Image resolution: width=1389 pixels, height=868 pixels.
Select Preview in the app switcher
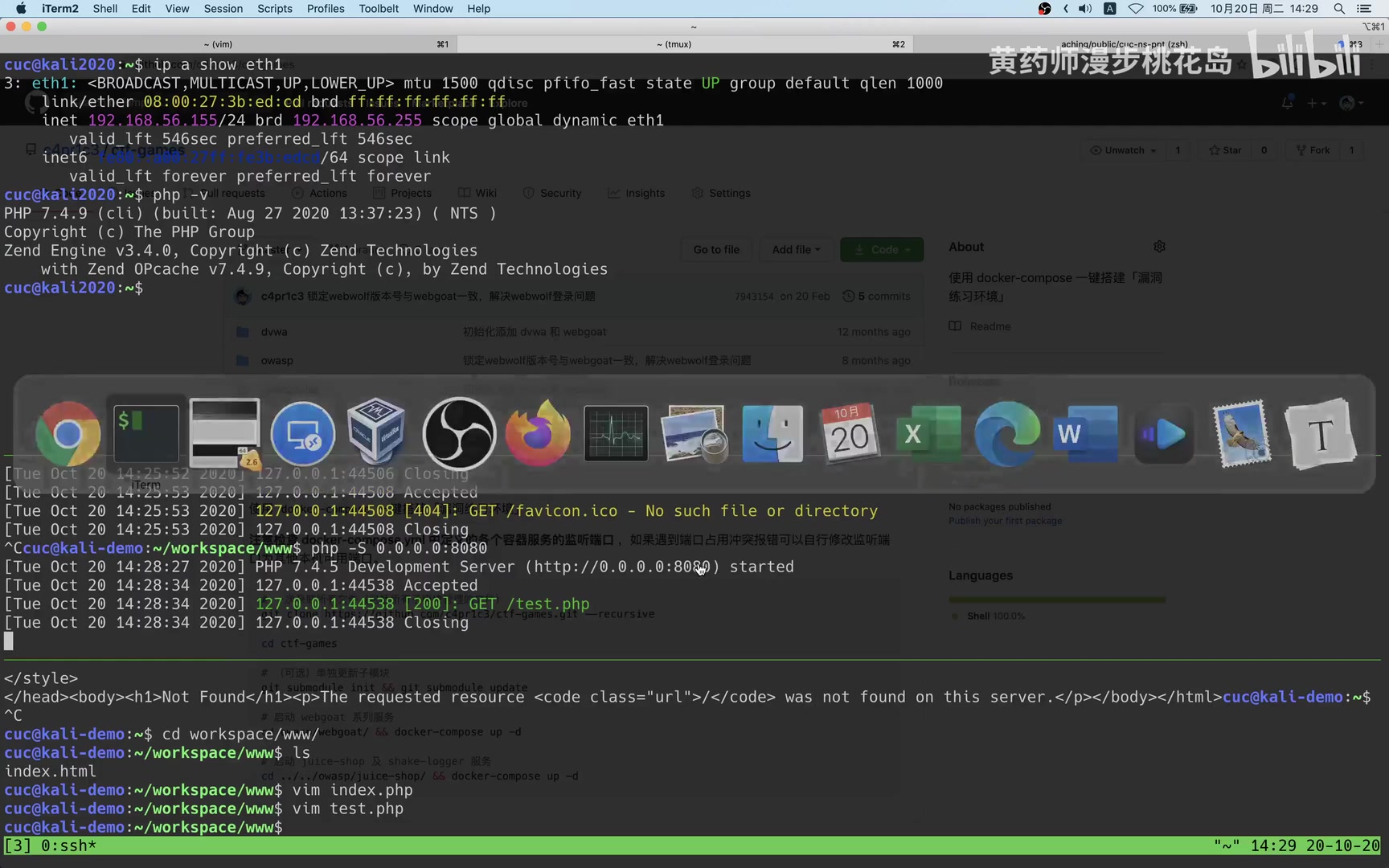(694, 434)
